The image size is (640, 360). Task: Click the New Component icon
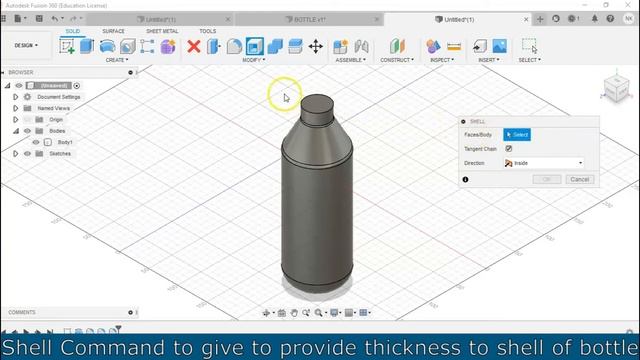point(340,46)
